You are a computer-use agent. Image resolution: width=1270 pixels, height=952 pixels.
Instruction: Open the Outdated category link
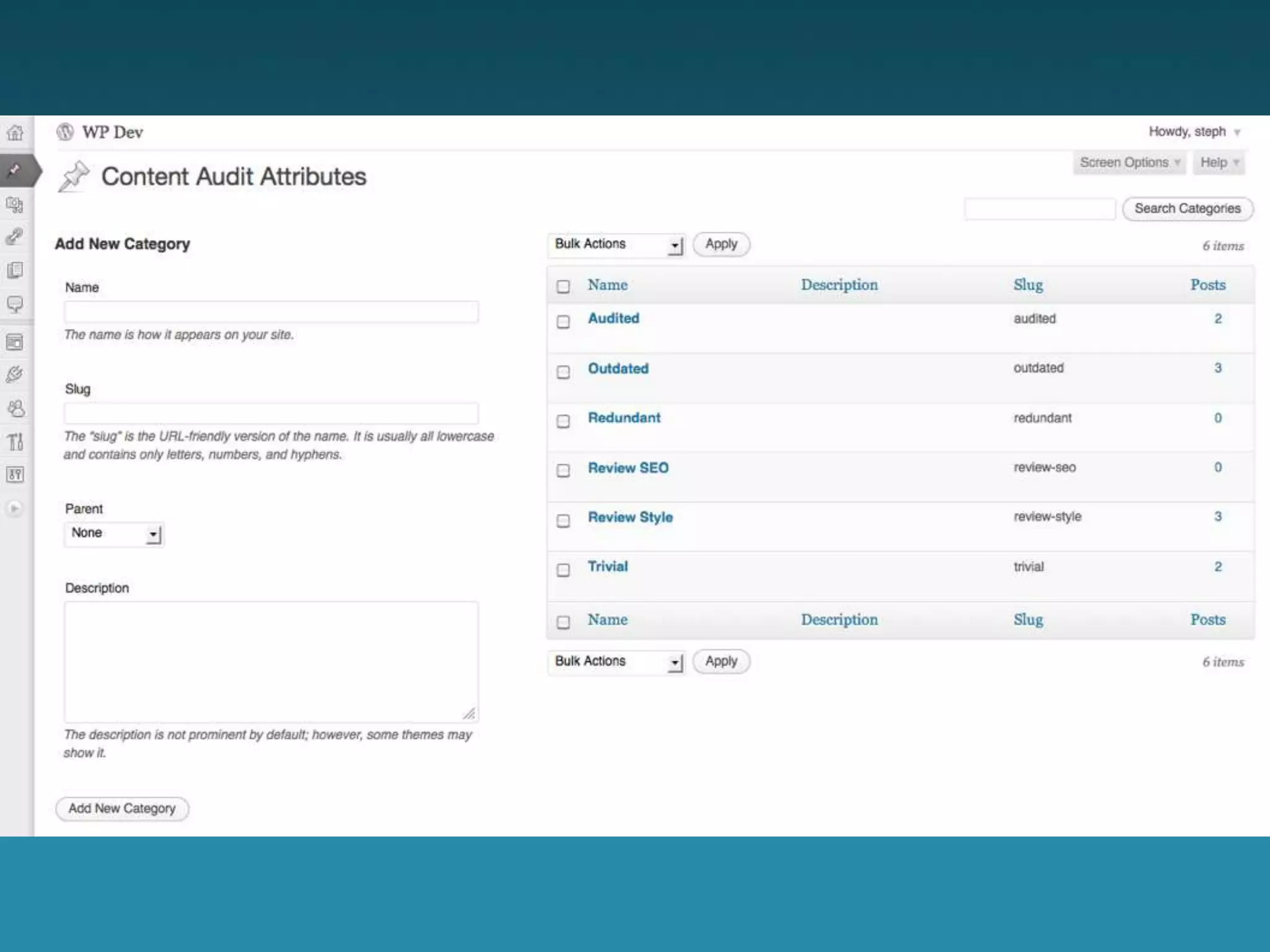618,369
